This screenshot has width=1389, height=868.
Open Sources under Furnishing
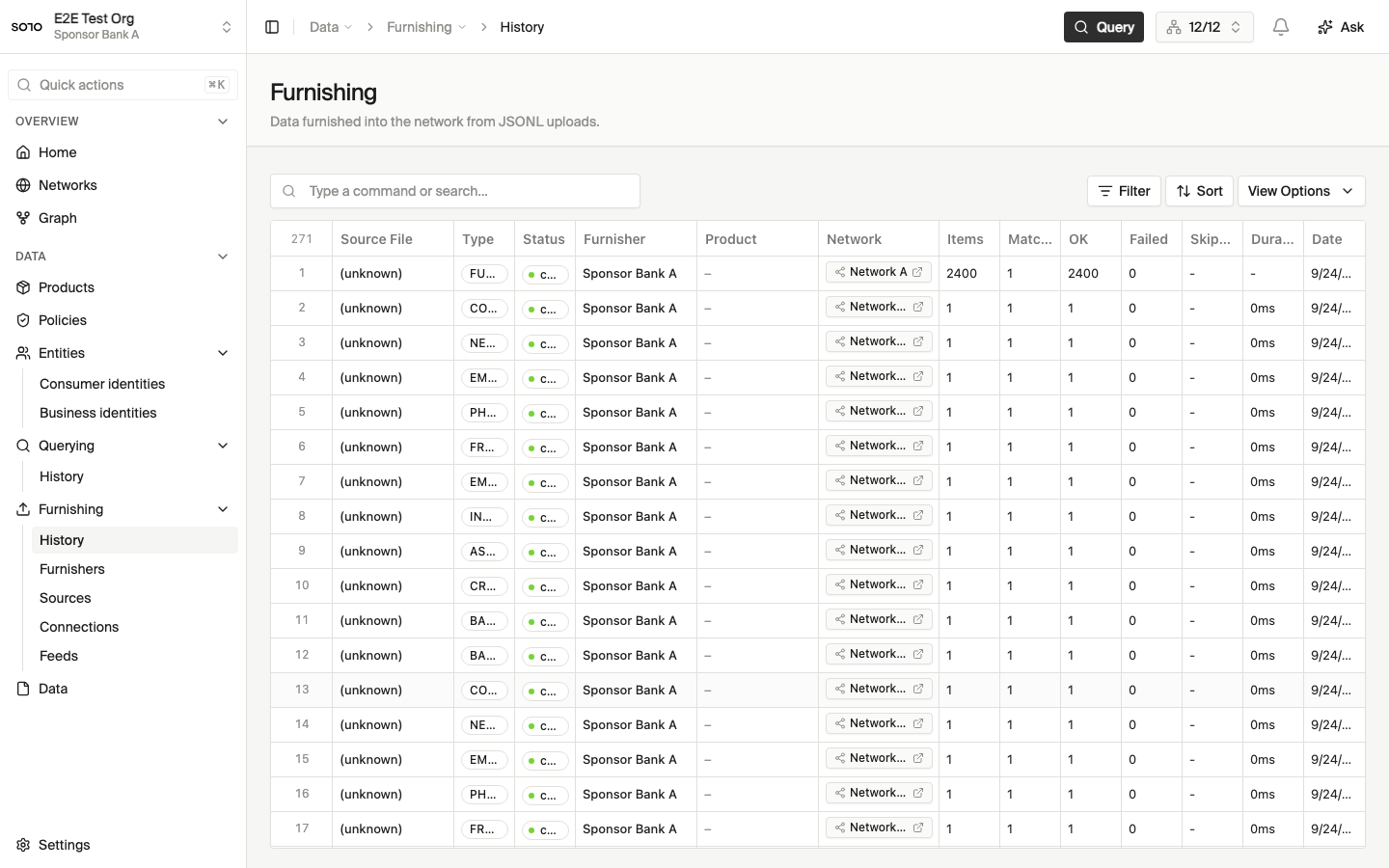point(135,598)
